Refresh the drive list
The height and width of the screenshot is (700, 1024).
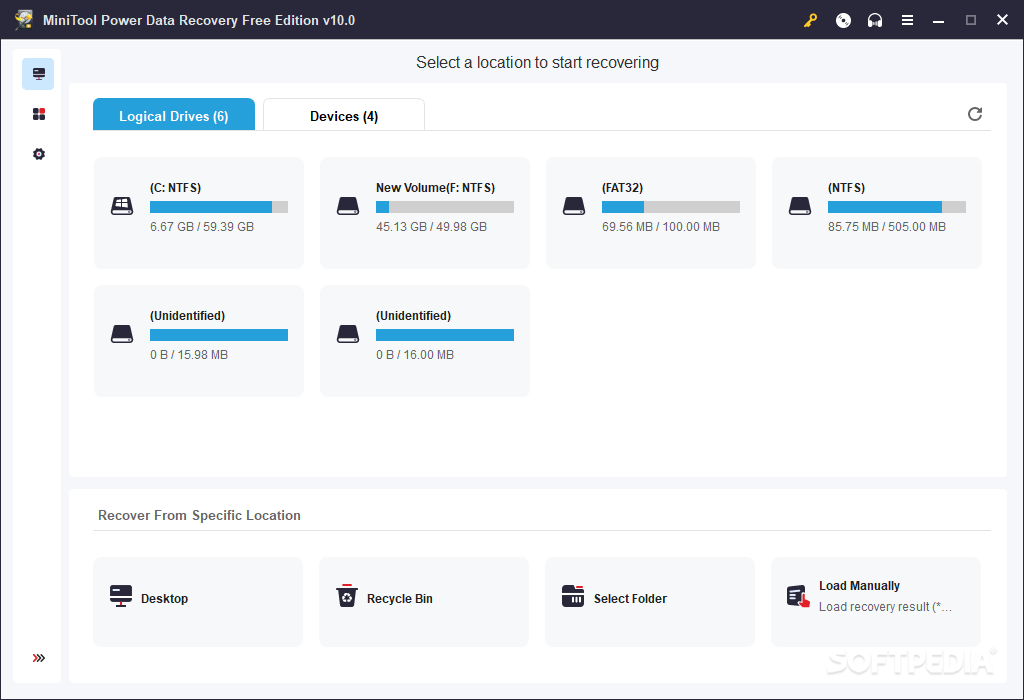[x=975, y=114]
